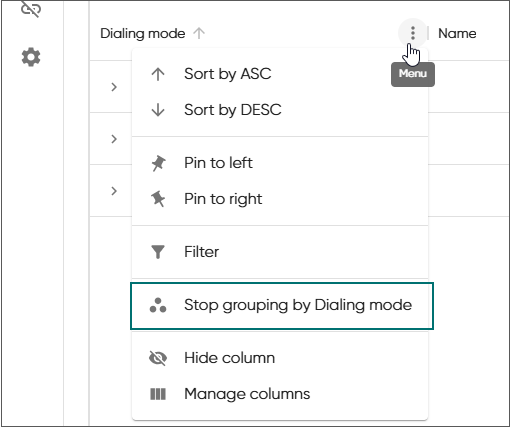Click the grouping dots icon

point(158,305)
